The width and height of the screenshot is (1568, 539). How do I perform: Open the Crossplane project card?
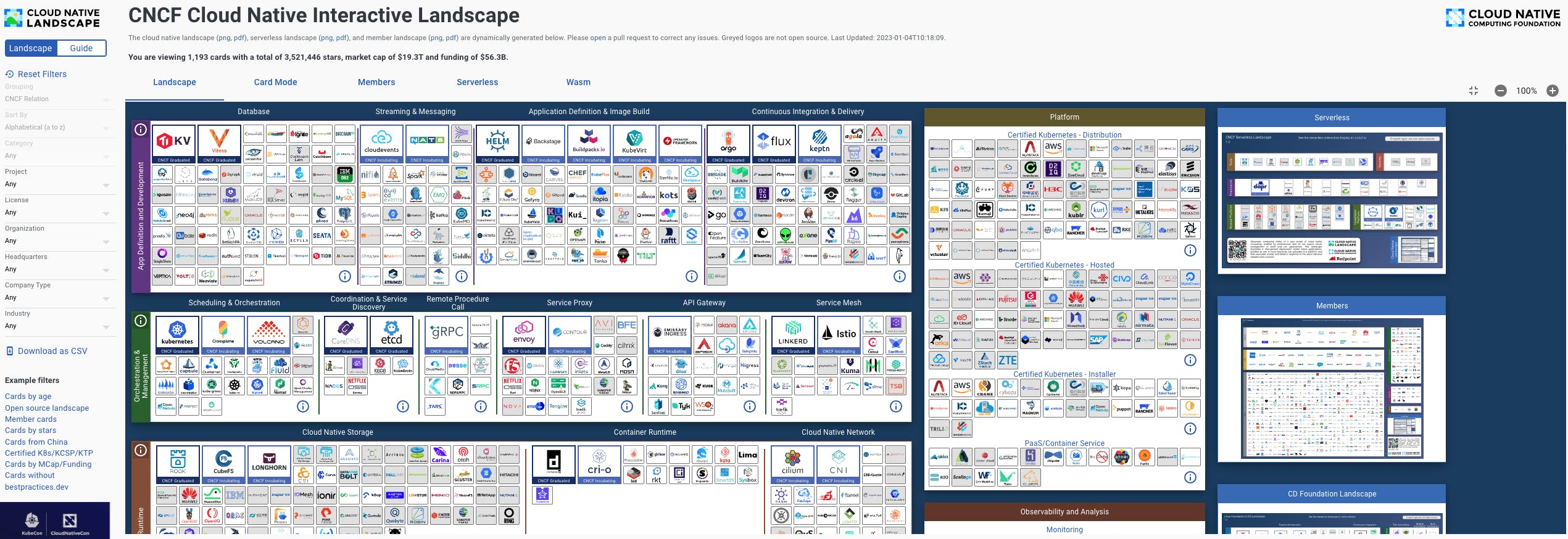[223, 335]
